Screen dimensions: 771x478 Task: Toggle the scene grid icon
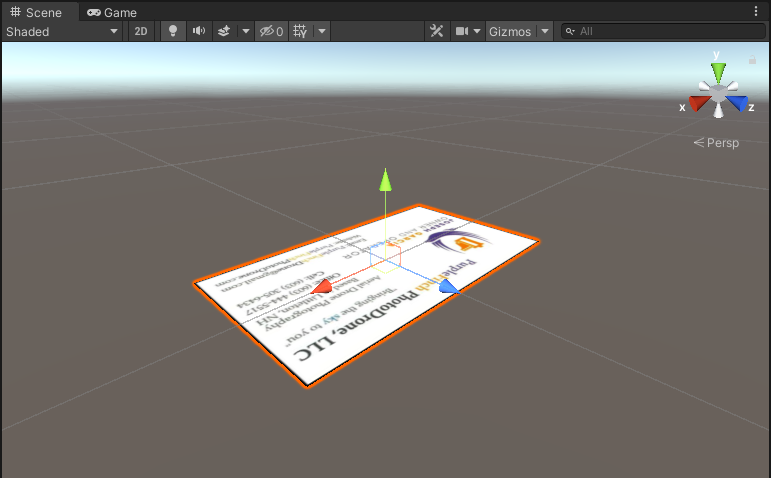click(300, 31)
